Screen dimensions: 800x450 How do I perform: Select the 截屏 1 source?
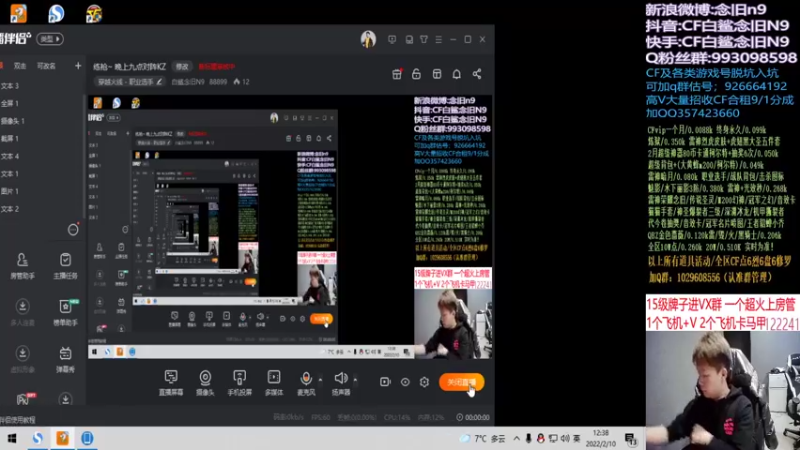[x=10, y=138]
